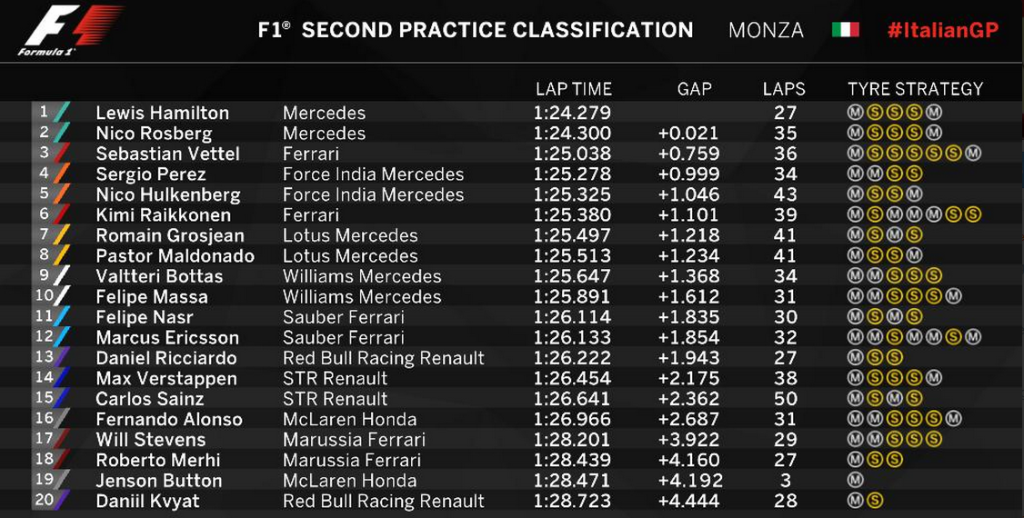Click Kimi Raikkonen's last soft tyre icon
Screen dimensions: 1024x518
tap(973, 215)
